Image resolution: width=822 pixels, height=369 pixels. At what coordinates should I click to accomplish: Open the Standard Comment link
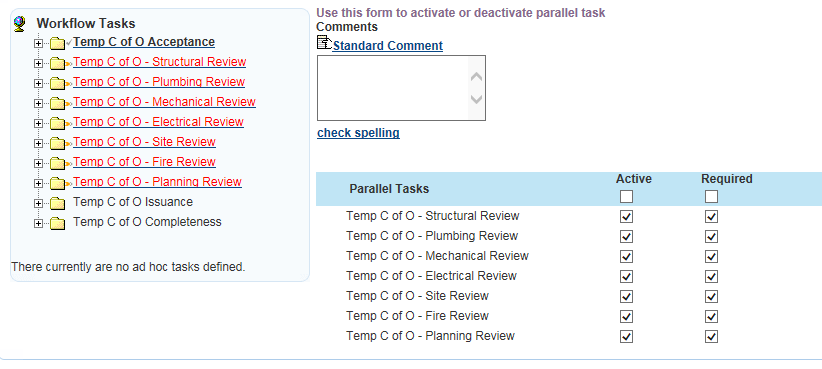coord(387,46)
